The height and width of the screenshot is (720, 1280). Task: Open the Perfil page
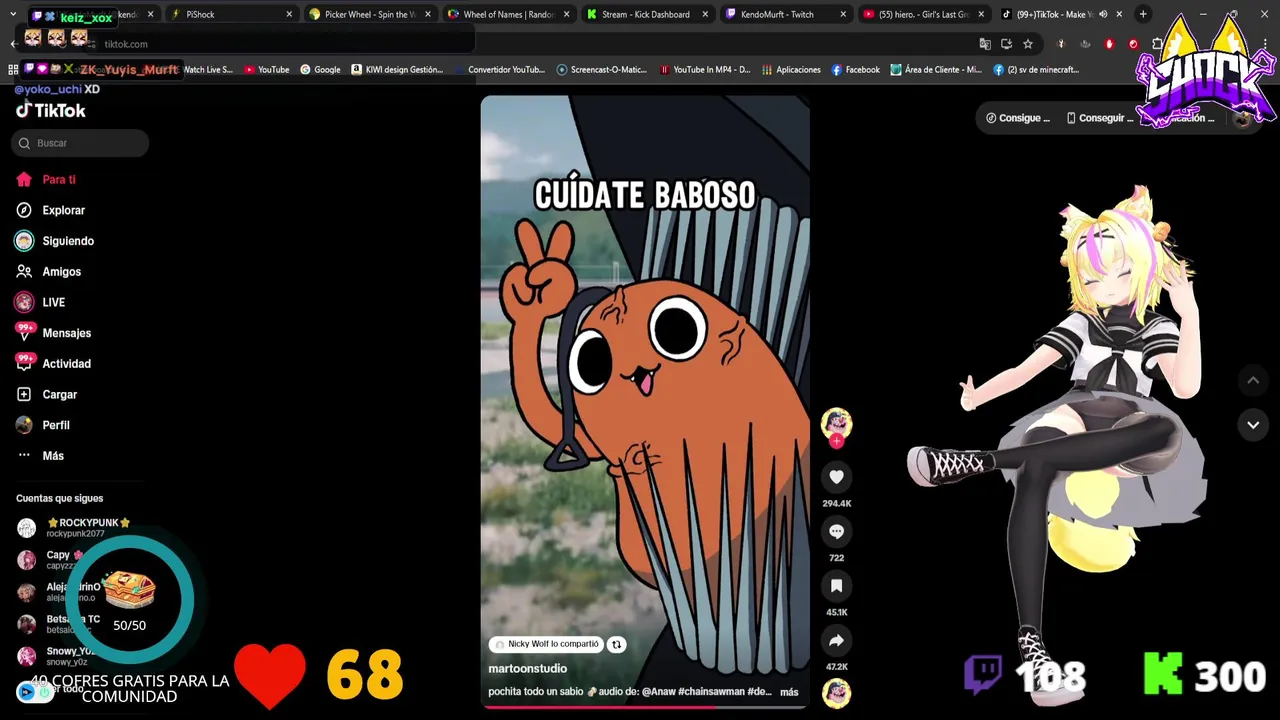(55, 425)
